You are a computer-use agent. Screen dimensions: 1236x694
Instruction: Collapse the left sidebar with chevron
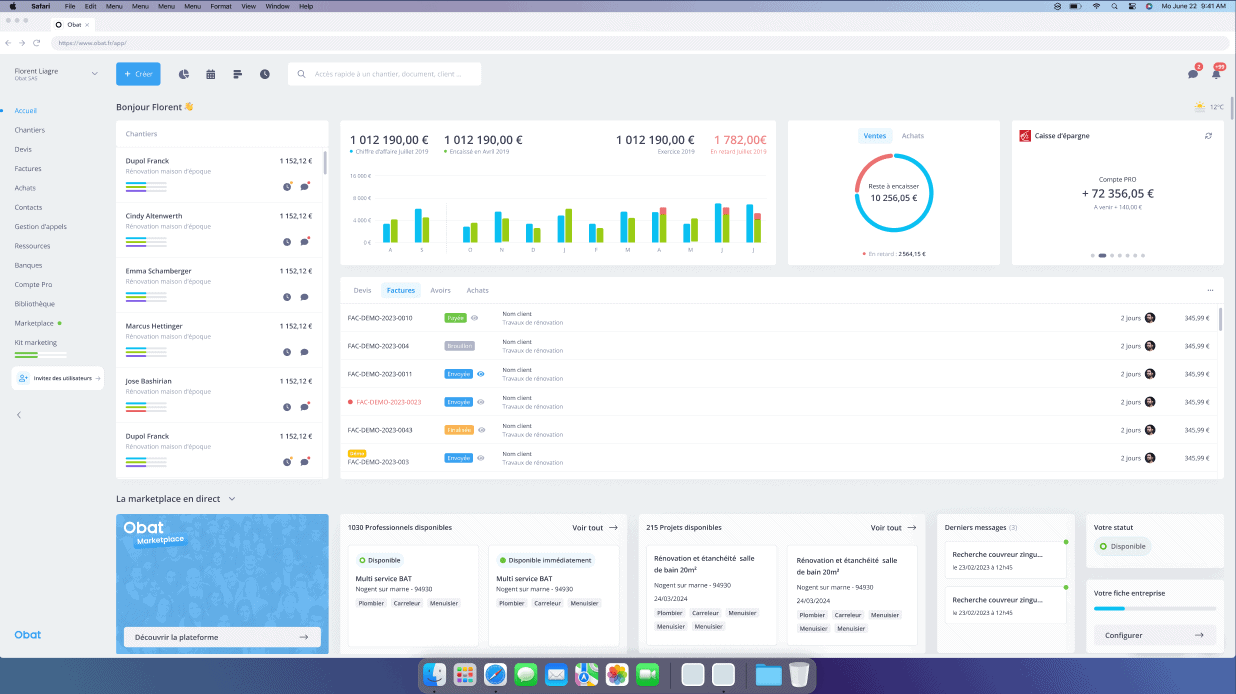(x=18, y=415)
